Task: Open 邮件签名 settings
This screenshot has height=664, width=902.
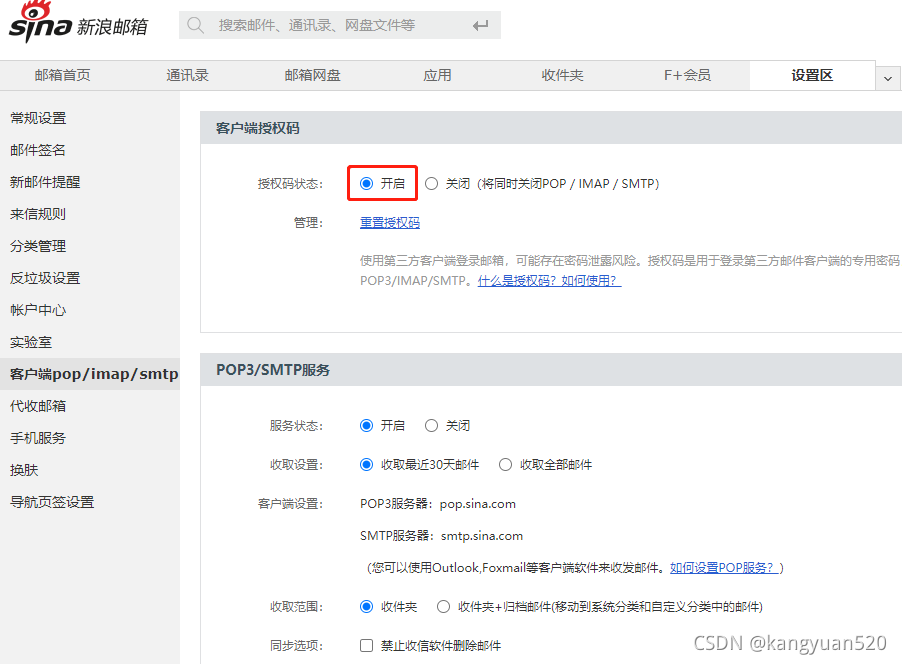Action: (38, 150)
